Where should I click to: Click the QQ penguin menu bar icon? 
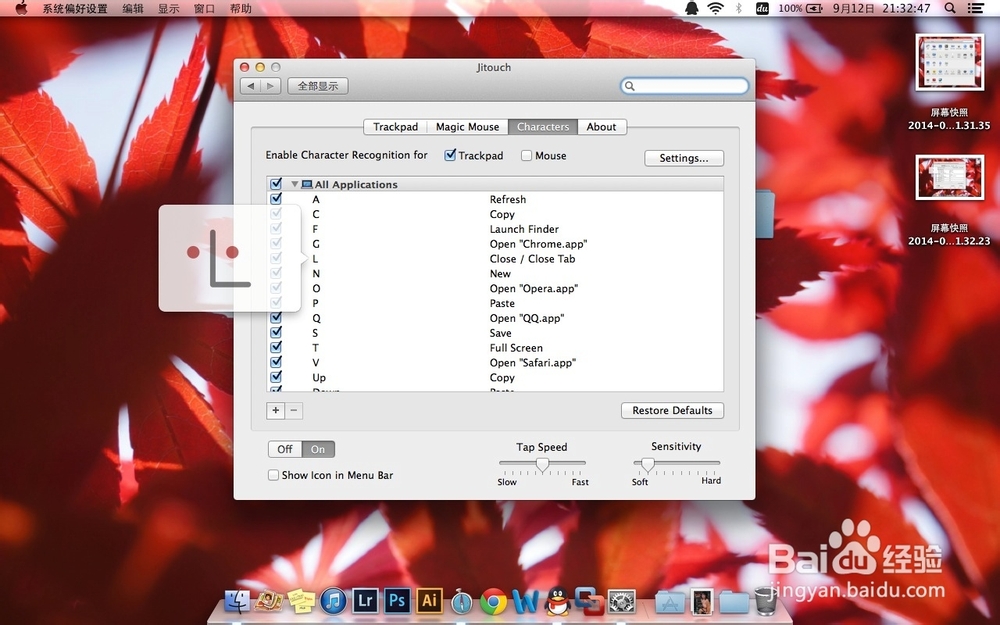(691, 8)
